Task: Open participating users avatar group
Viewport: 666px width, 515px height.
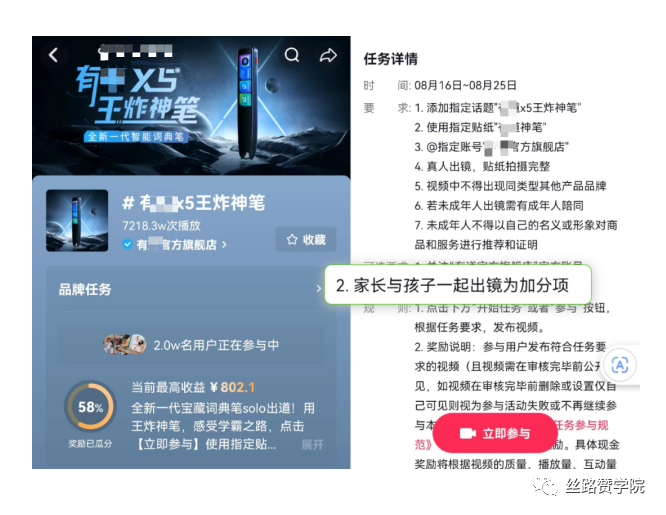Action: [x=124, y=345]
